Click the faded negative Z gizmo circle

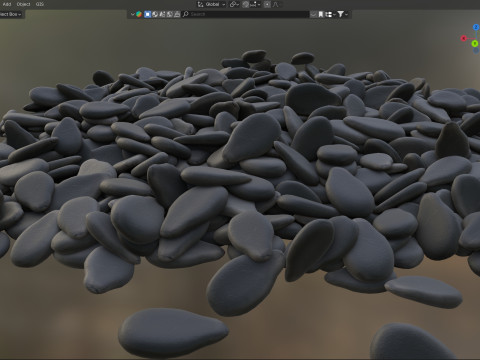point(476,50)
